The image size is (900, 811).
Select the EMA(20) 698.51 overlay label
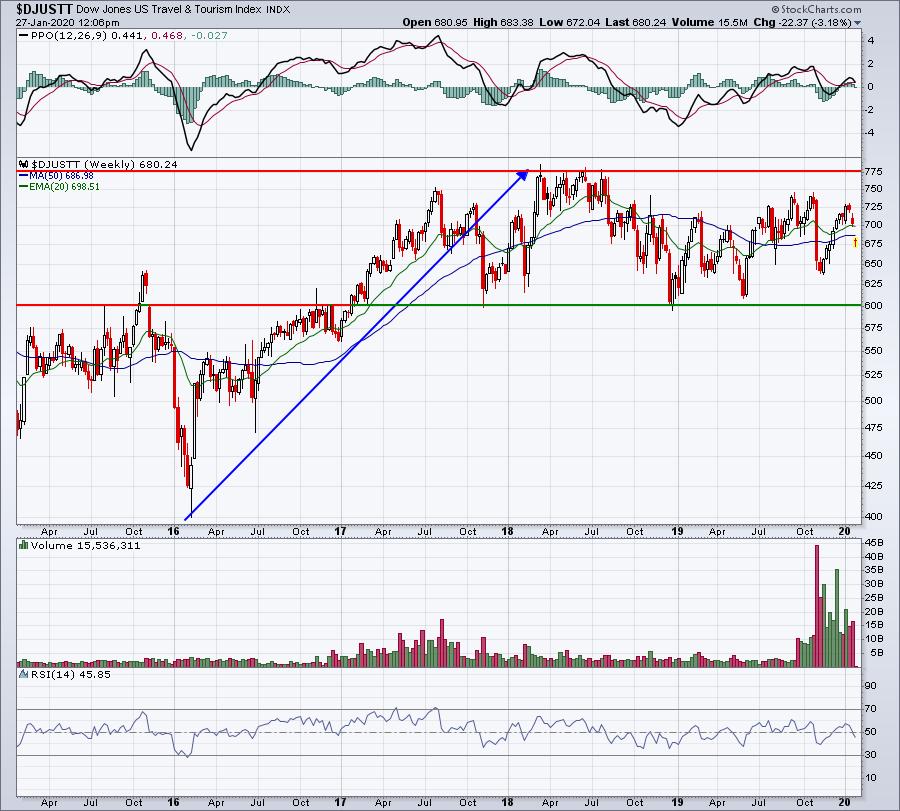coord(64,187)
